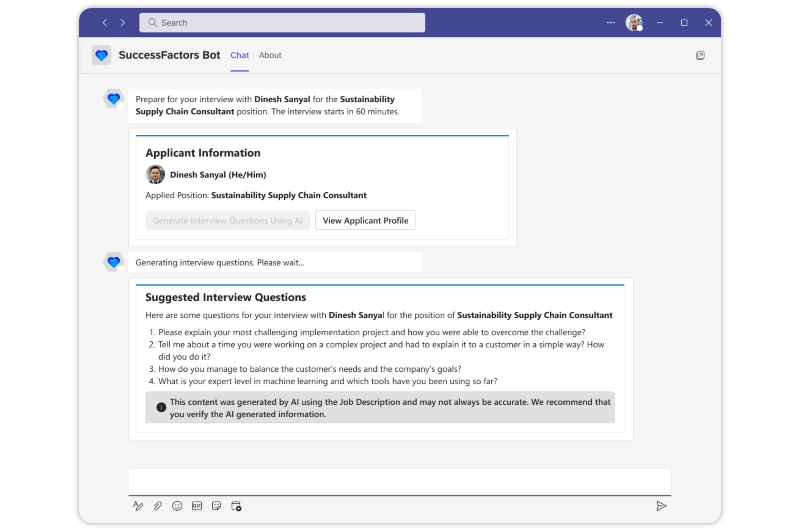
Task: Open the user profile avatar
Action: [634, 22]
